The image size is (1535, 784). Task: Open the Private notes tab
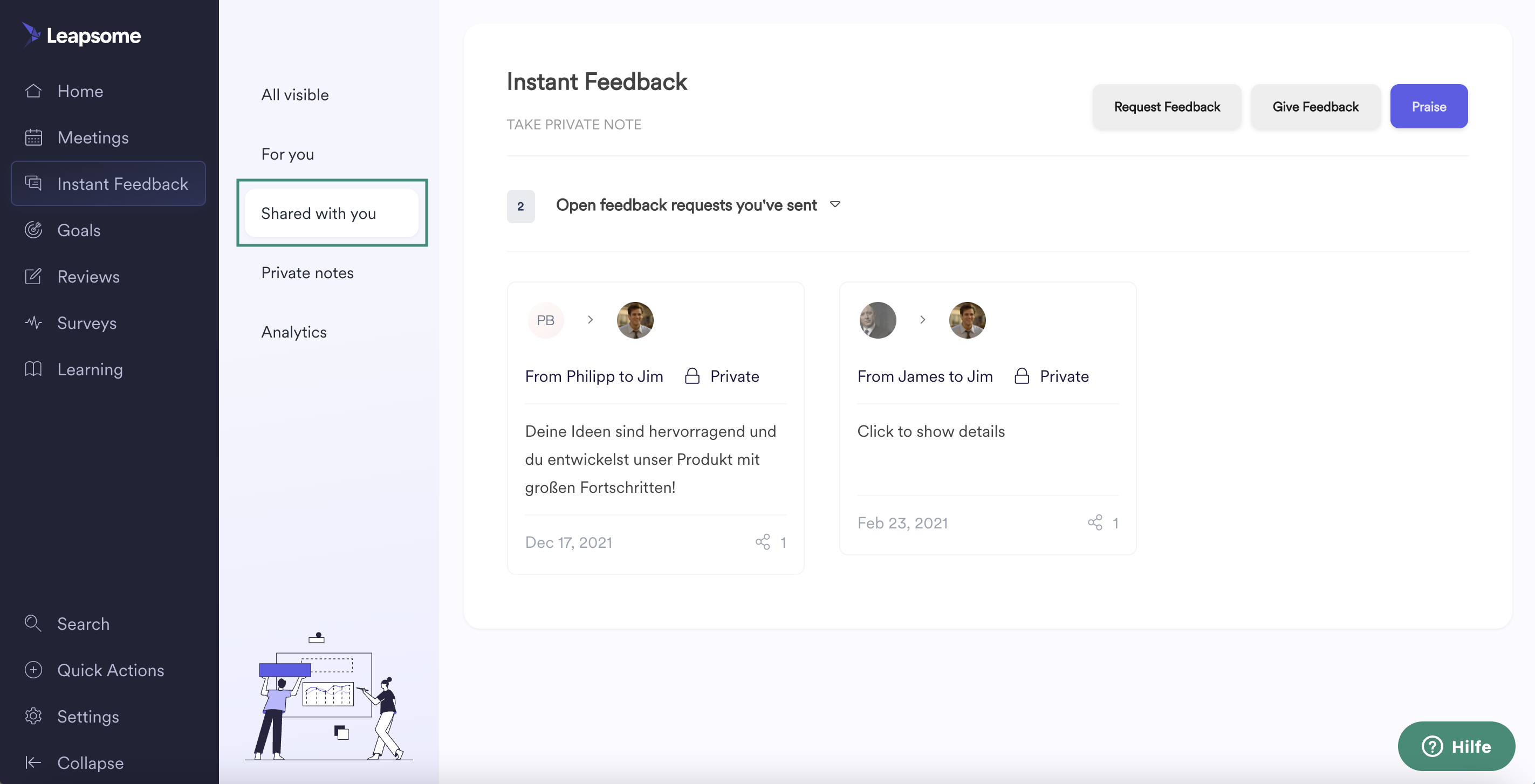tap(307, 272)
